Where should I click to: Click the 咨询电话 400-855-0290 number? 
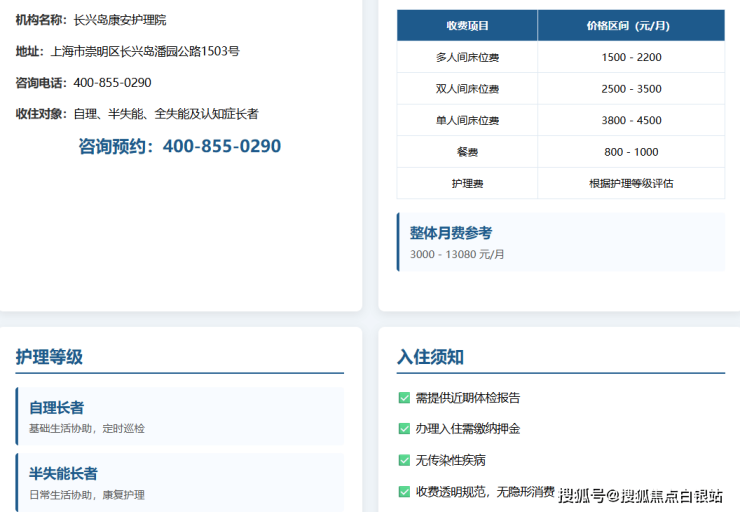[x=112, y=83]
